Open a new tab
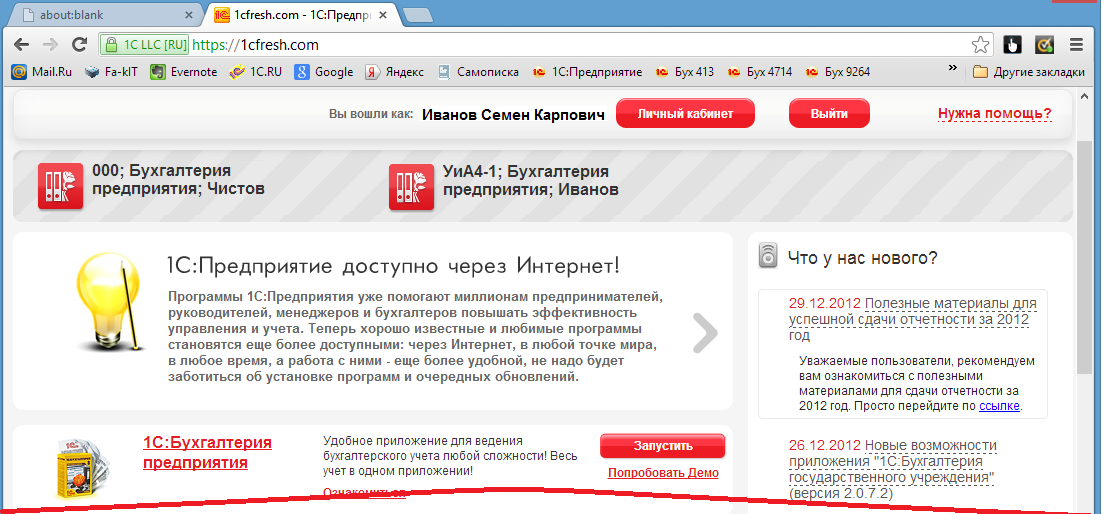 (x=419, y=16)
